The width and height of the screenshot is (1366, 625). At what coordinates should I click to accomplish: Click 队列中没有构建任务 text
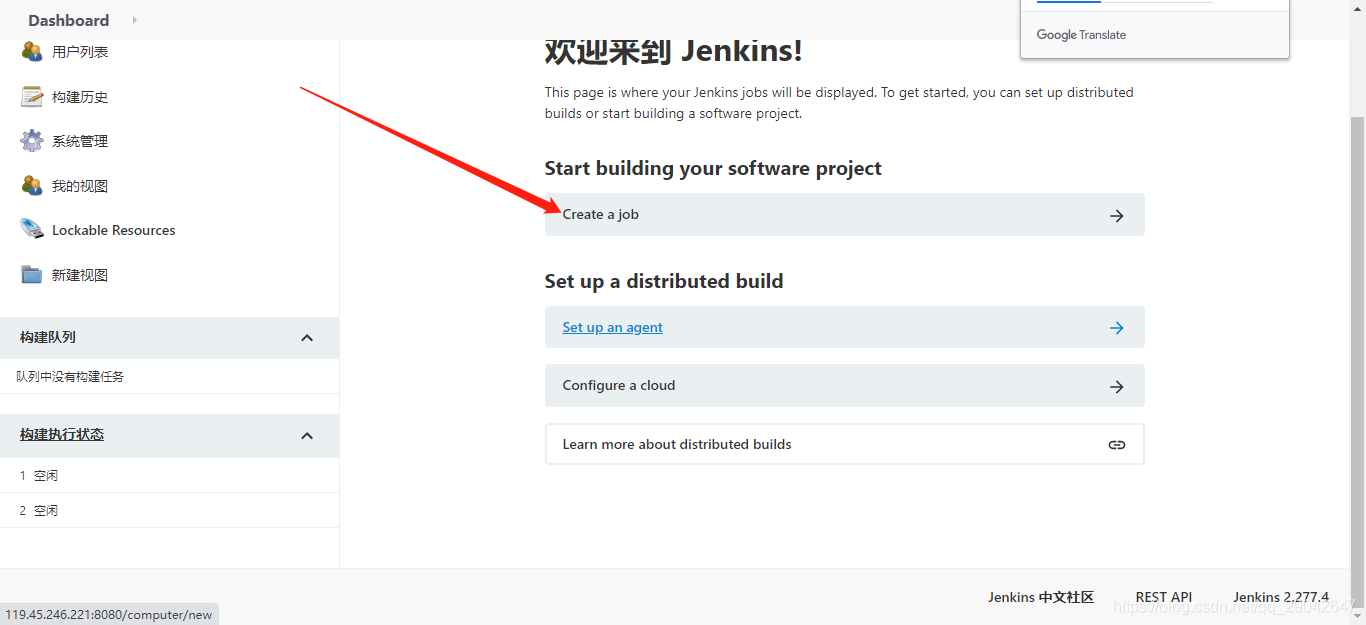click(x=70, y=377)
